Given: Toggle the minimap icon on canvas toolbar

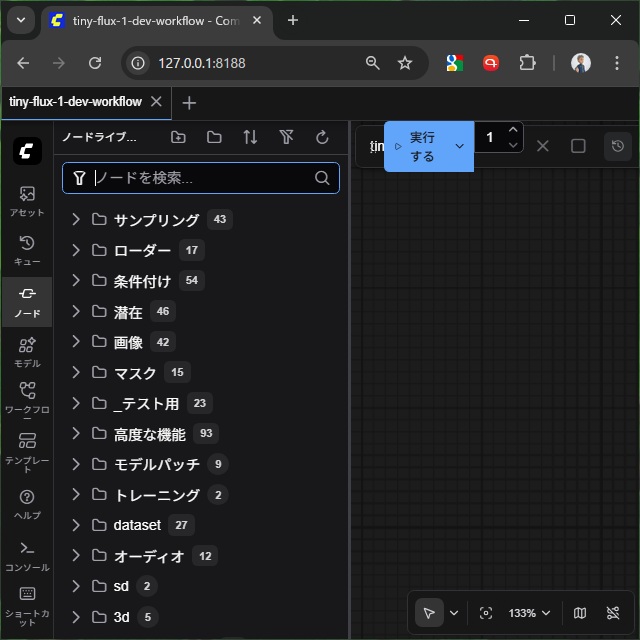Looking at the screenshot, I should [580, 613].
